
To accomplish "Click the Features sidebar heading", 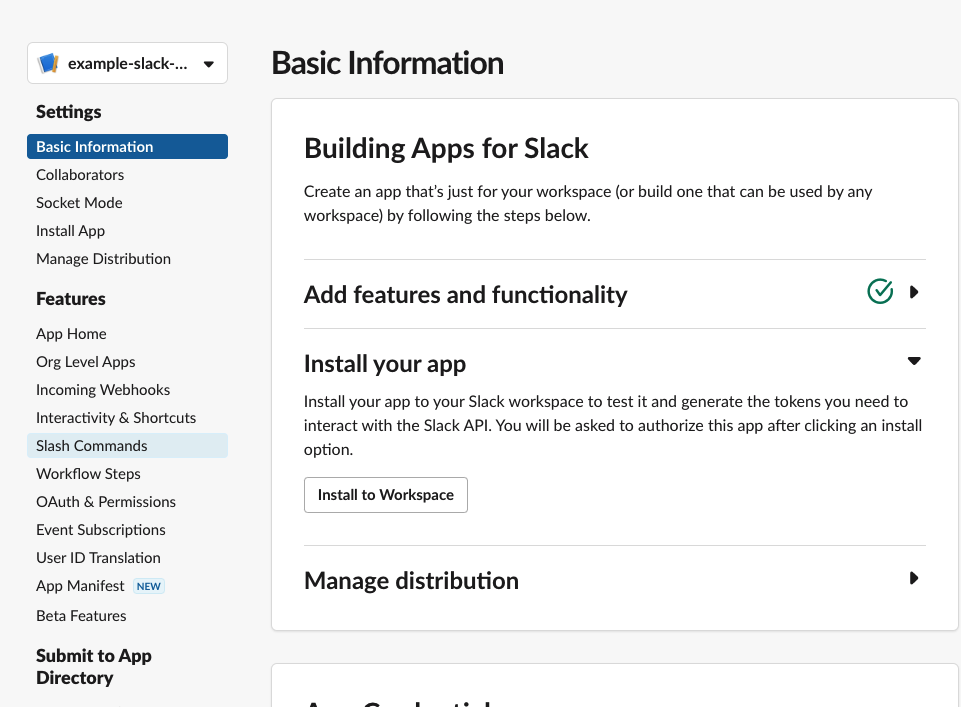I will coord(71,299).
